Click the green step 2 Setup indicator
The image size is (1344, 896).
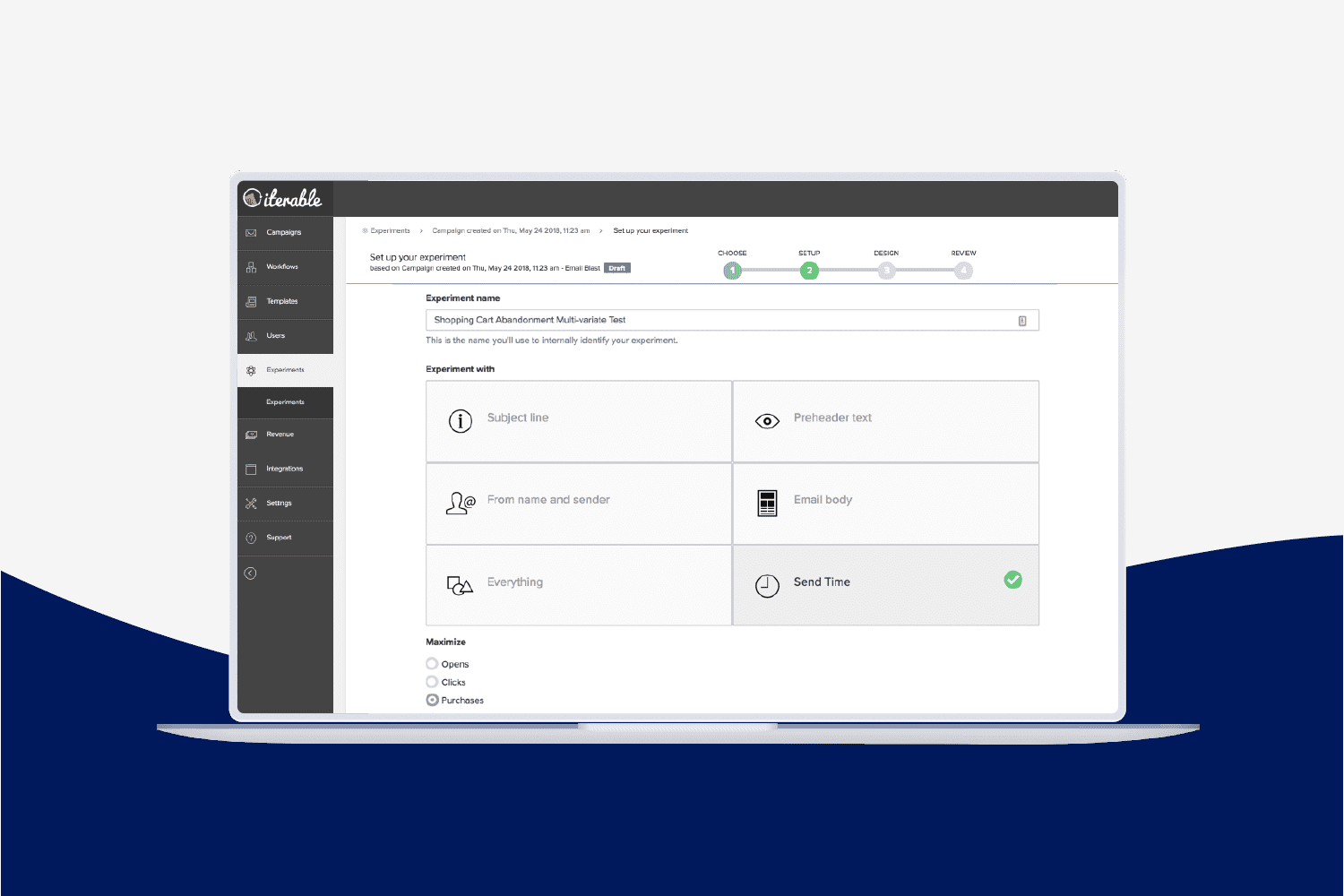[809, 271]
